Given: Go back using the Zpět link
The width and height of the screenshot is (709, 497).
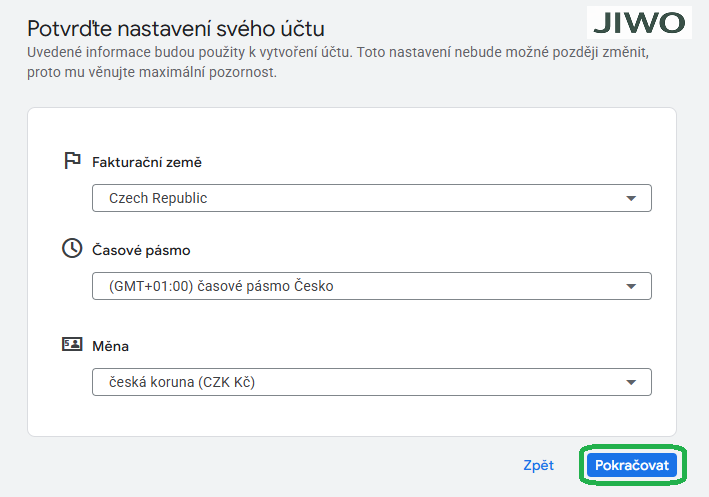Looking at the screenshot, I should 538,465.
